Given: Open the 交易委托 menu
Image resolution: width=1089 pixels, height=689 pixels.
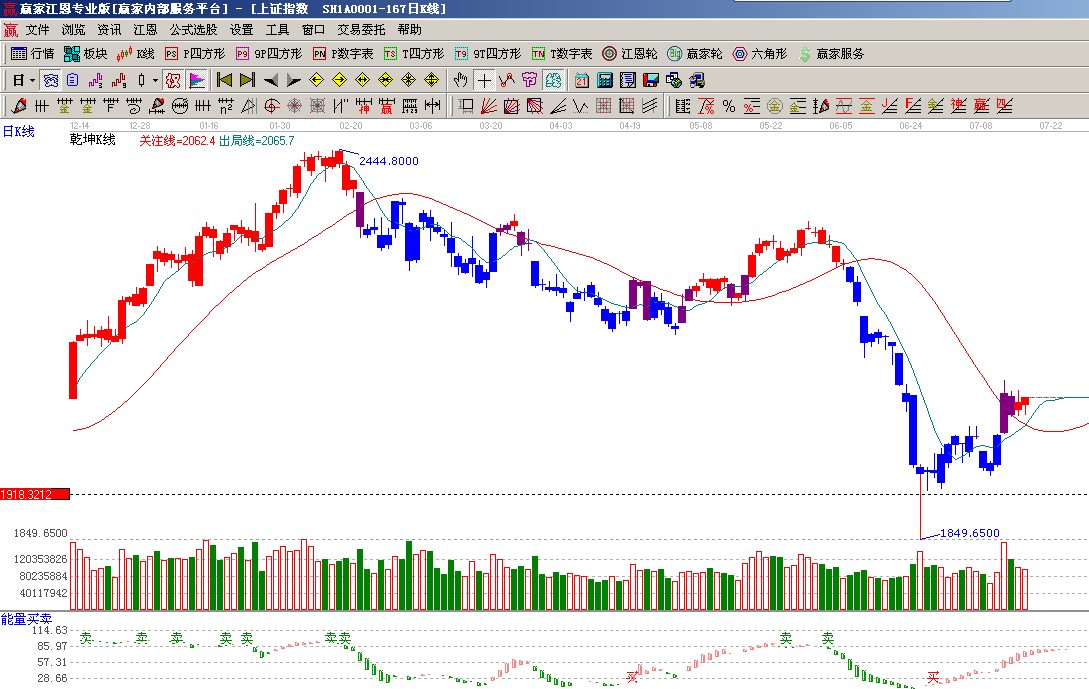Looking at the screenshot, I should [x=361, y=30].
